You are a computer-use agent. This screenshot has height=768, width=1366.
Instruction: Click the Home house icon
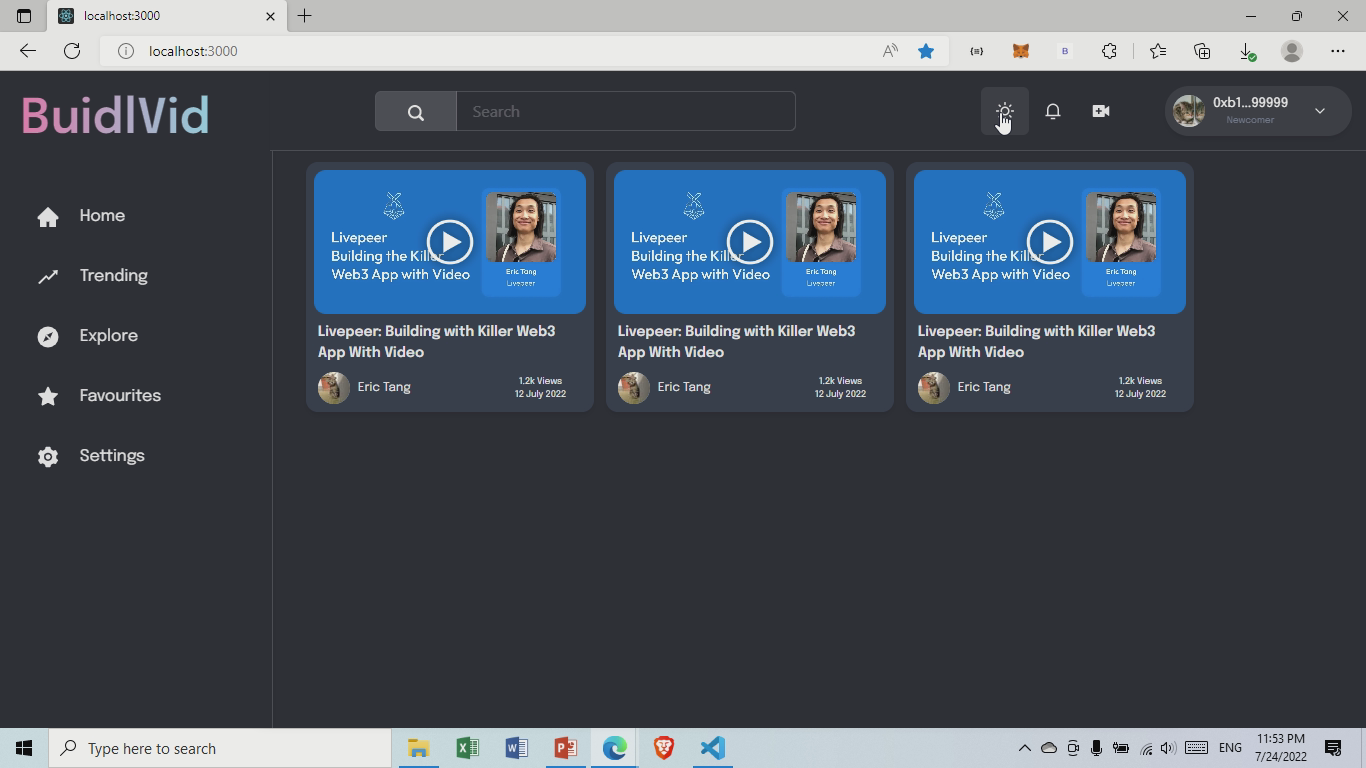48,217
